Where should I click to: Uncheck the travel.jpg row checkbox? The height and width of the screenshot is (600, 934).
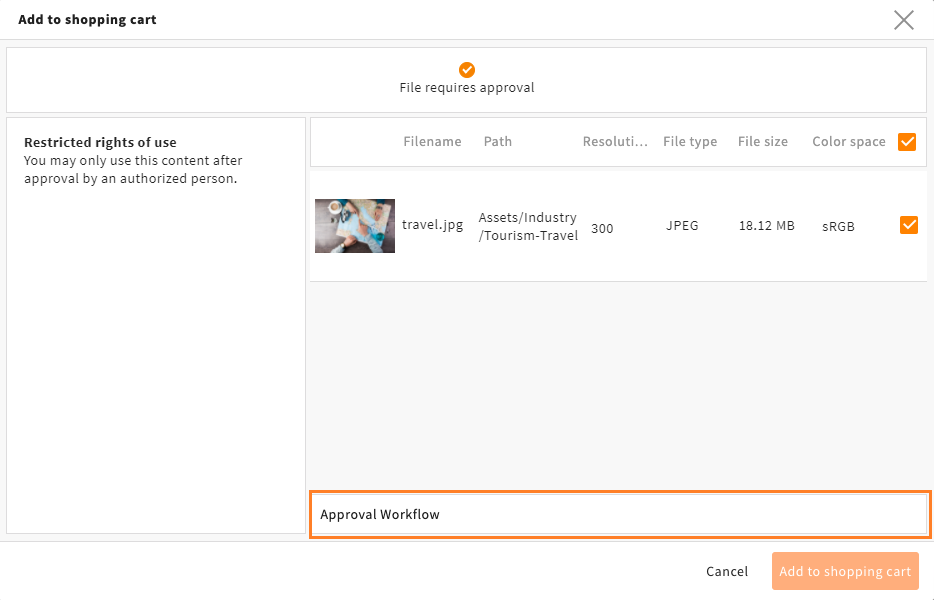click(908, 225)
